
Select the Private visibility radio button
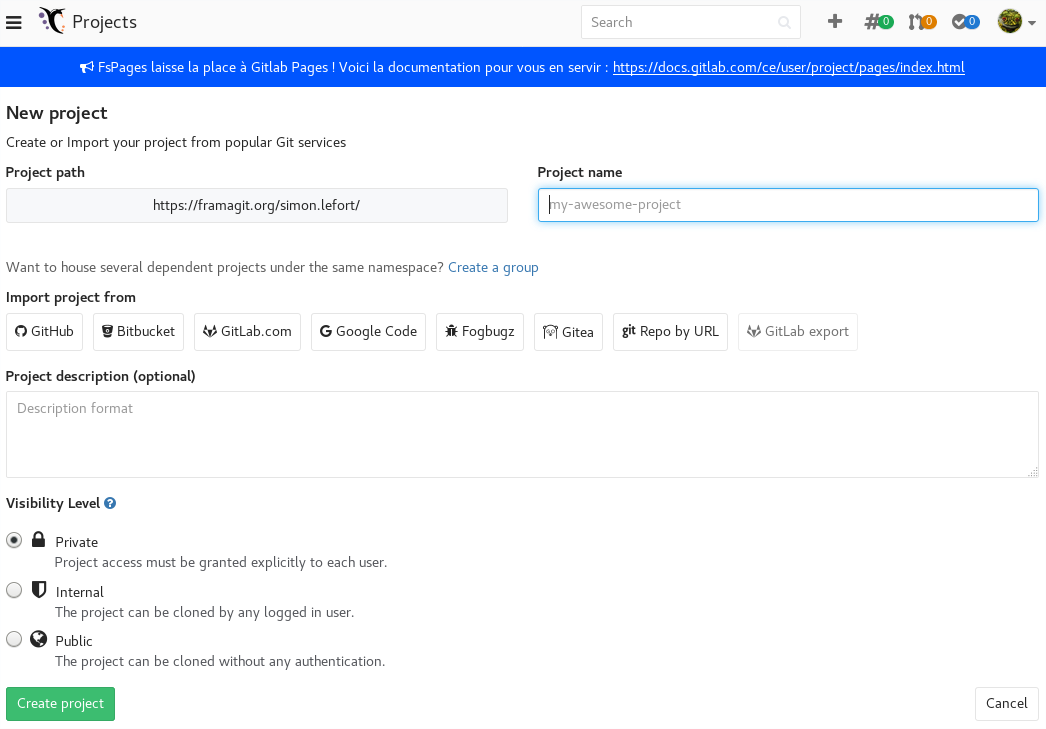[14, 540]
